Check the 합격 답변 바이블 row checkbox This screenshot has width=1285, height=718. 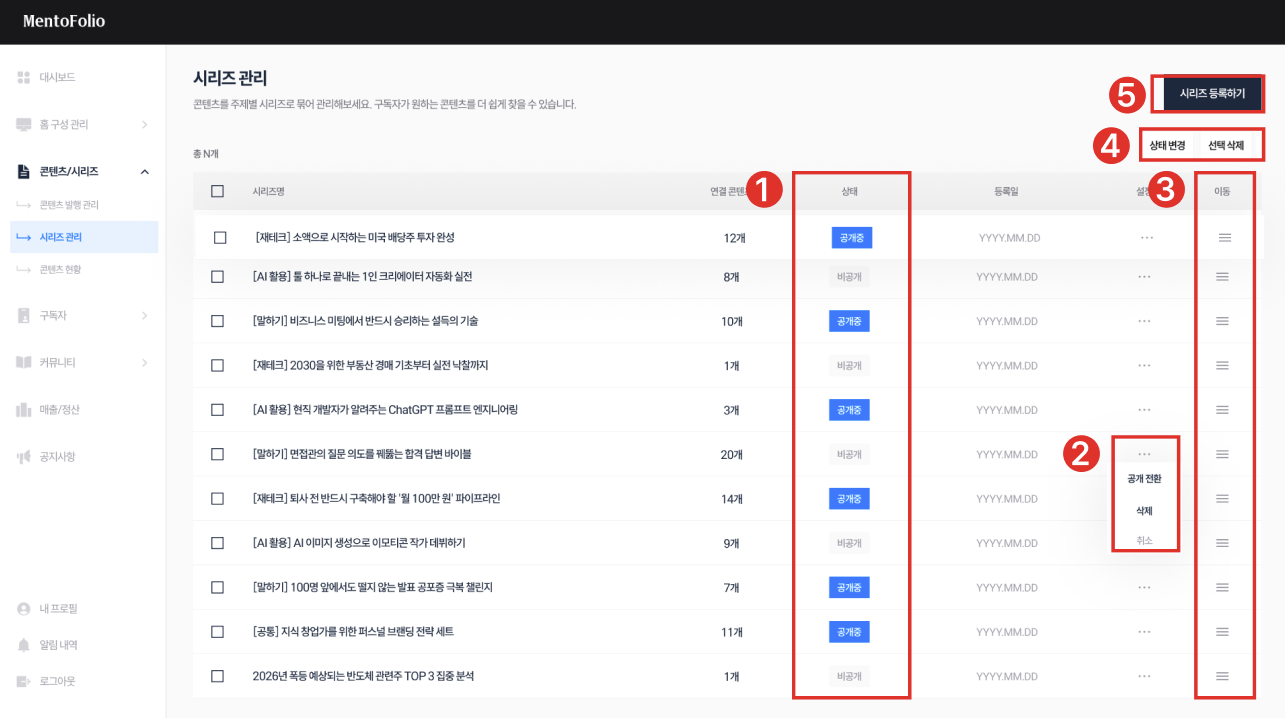(x=218, y=454)
